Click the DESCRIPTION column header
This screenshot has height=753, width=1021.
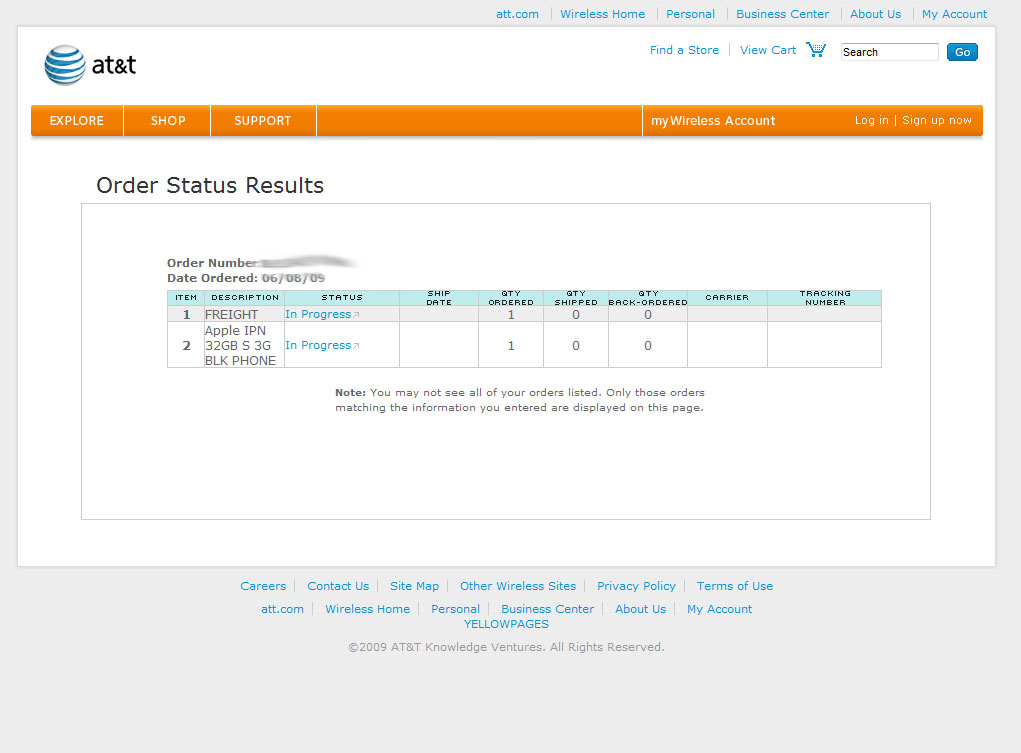pyautogui.click(x=245, y=298)
